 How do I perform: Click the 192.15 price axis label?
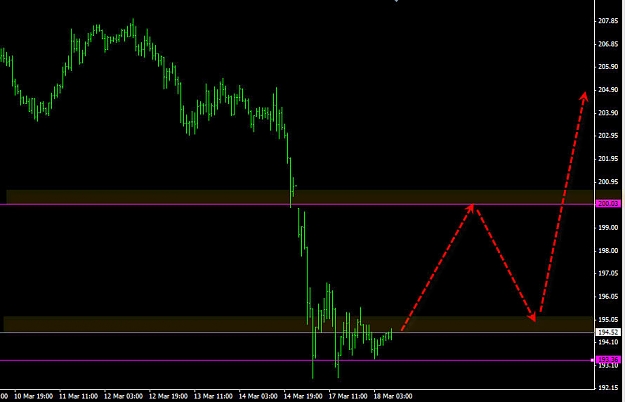(608, 387)
